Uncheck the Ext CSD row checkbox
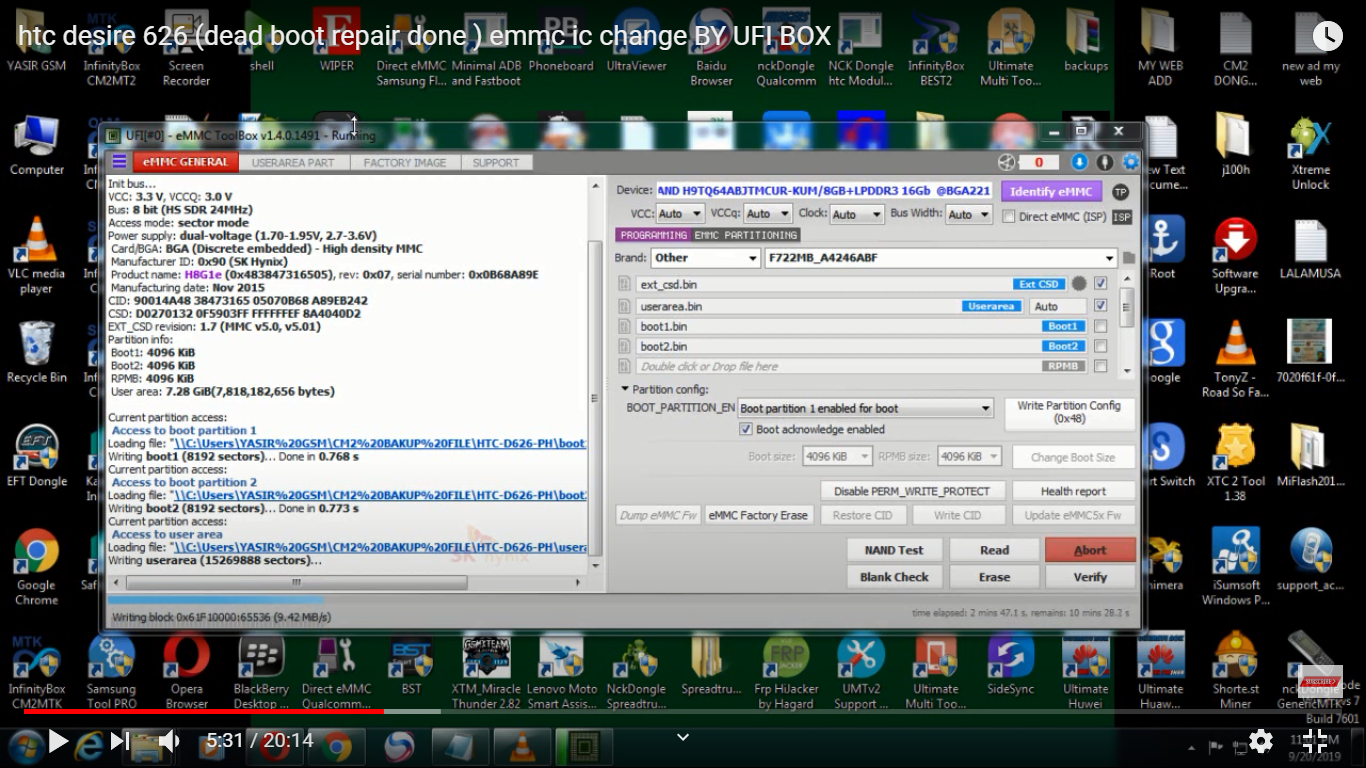 tap(1101, 284)
